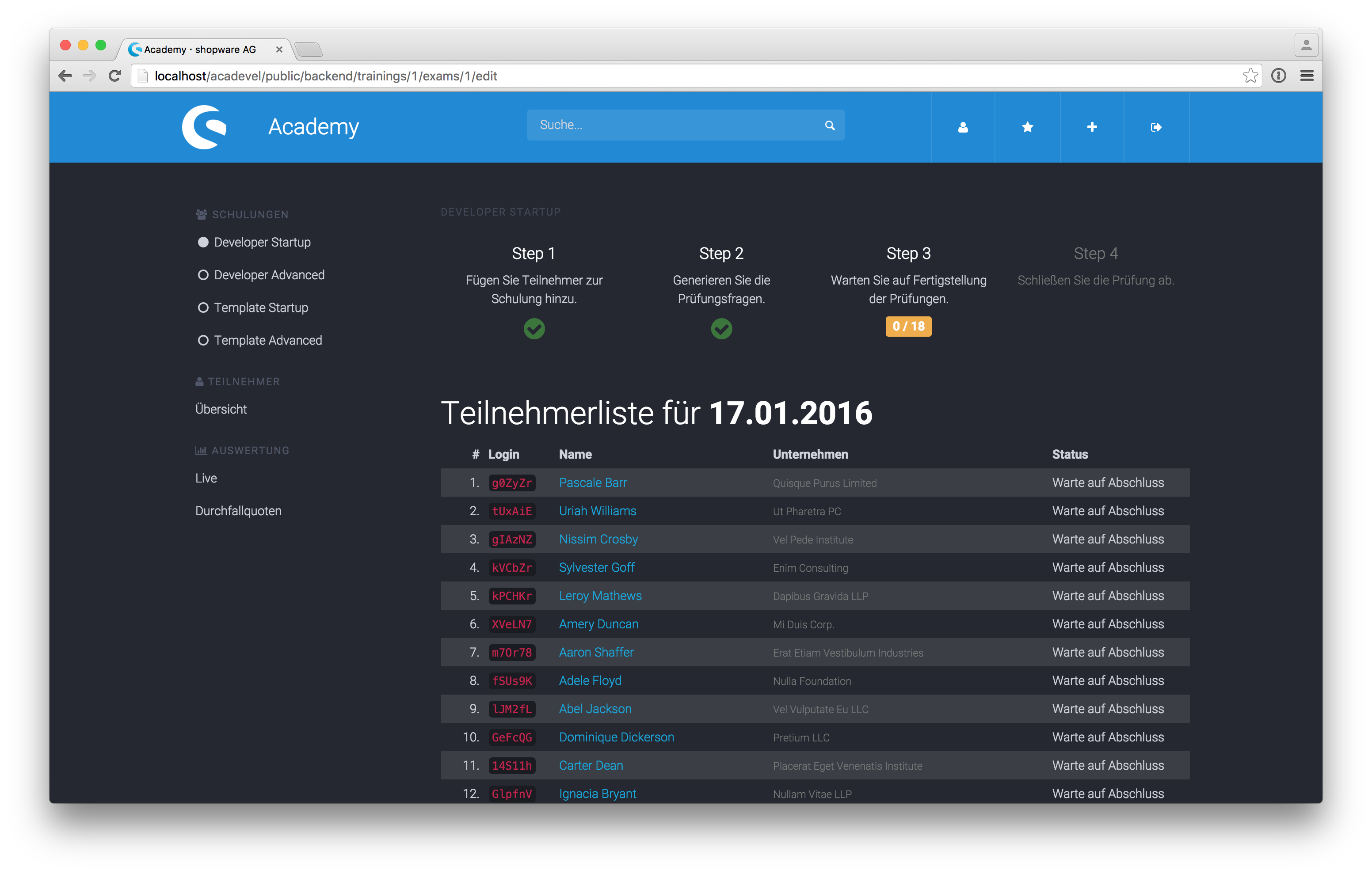1372x874 pixels.
Task: Open the Live evaluation page
Action: [206, 478]
